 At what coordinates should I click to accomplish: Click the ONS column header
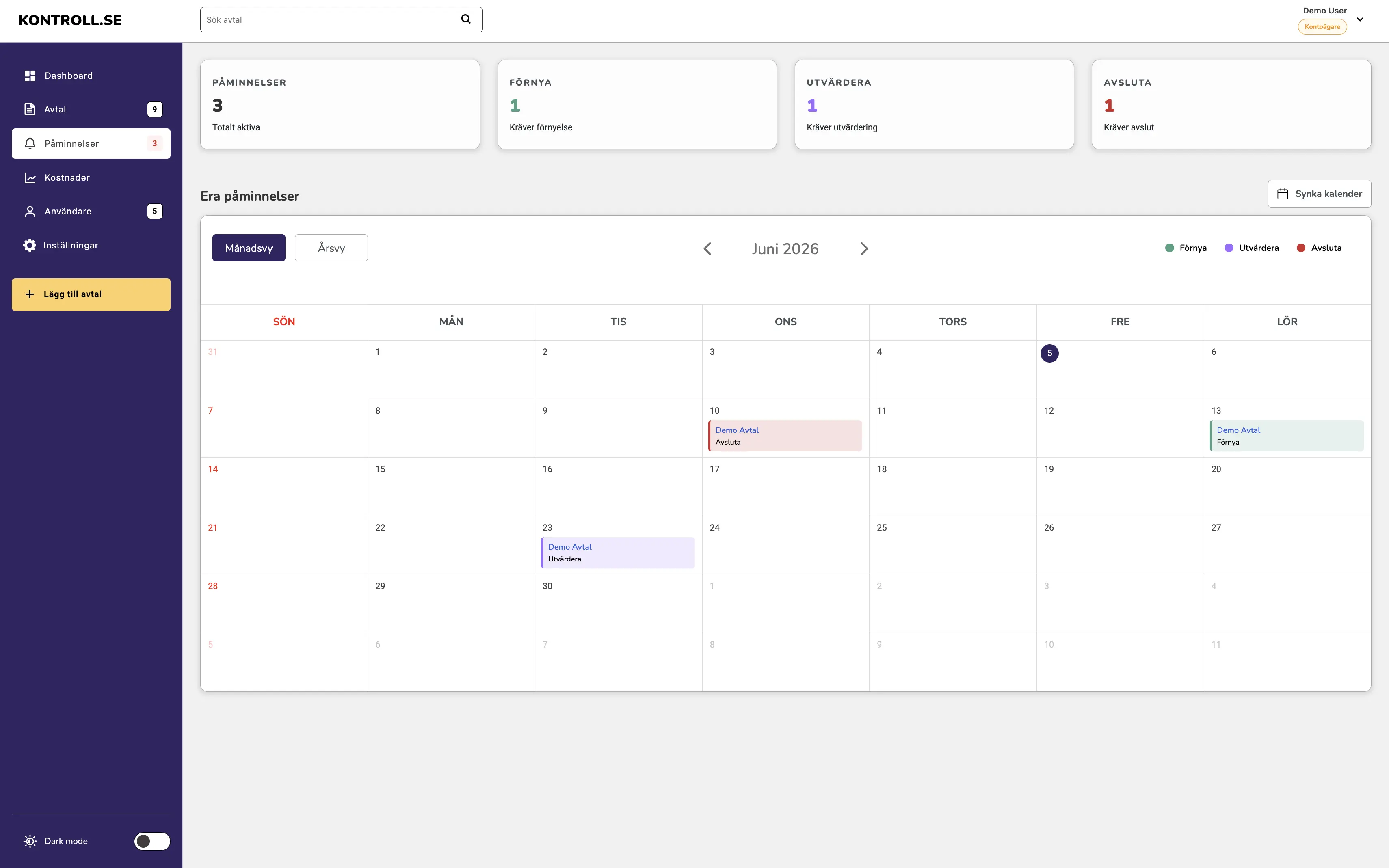point(785,322)
